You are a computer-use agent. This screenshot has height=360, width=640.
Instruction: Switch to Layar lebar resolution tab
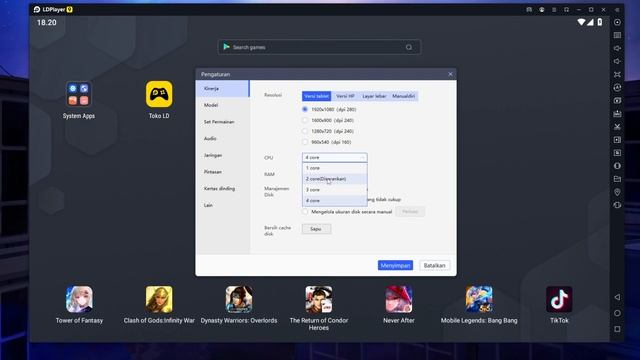tap(374, 96)
